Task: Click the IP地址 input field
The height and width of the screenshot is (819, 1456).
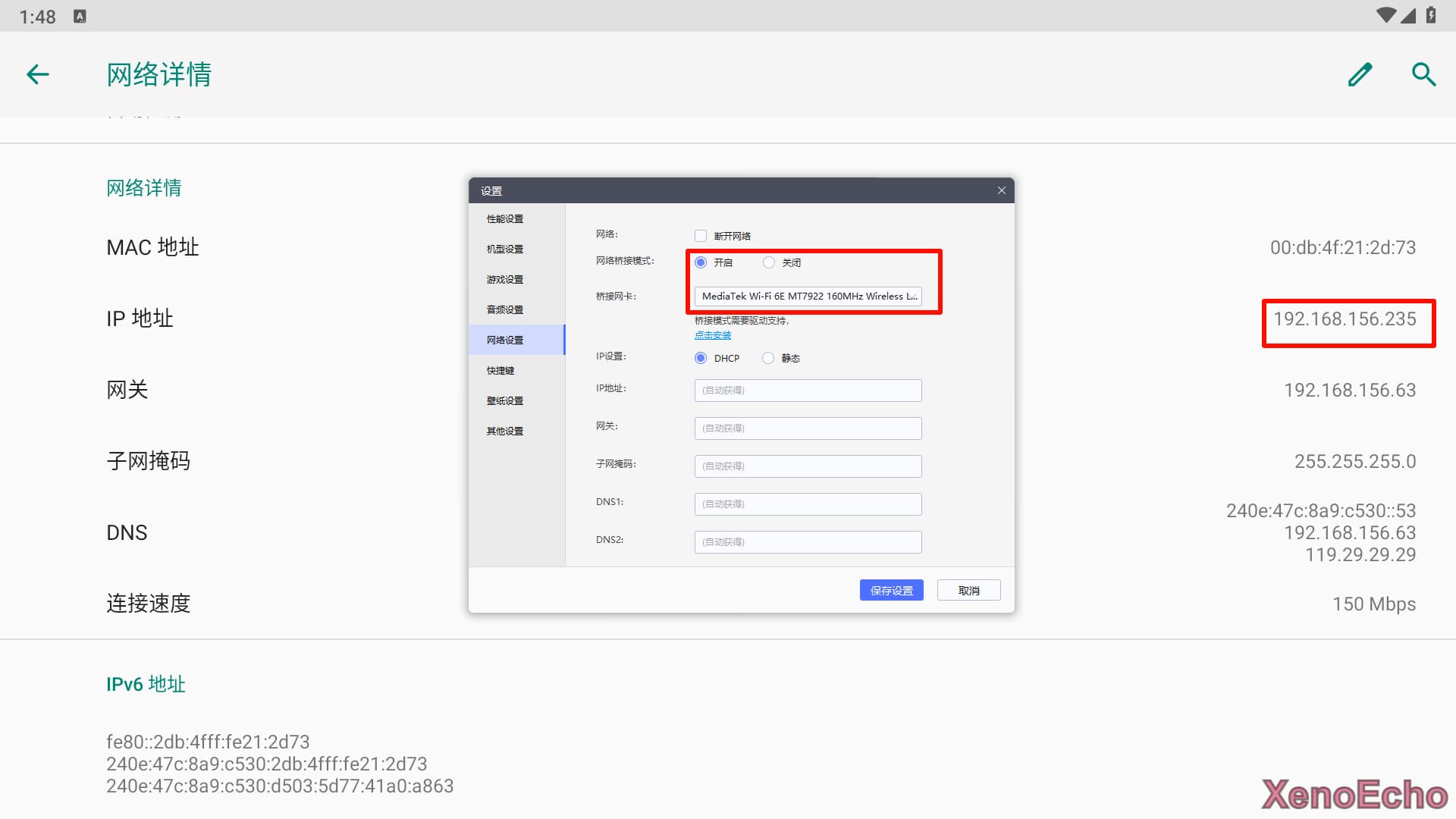Action: (808, 391)
